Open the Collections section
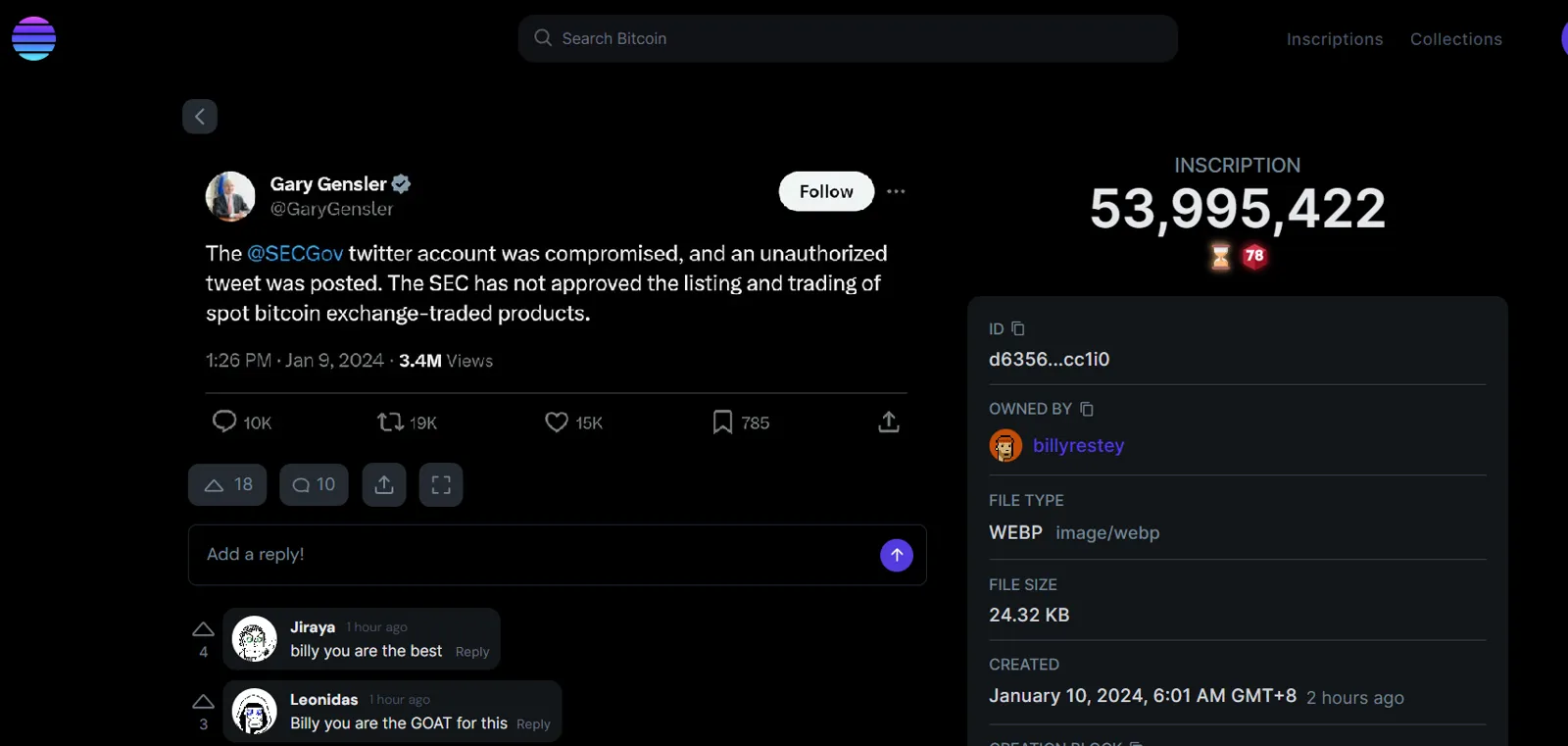Image resolution: width=1568 pixels, height=746 pixels. 1456,38
